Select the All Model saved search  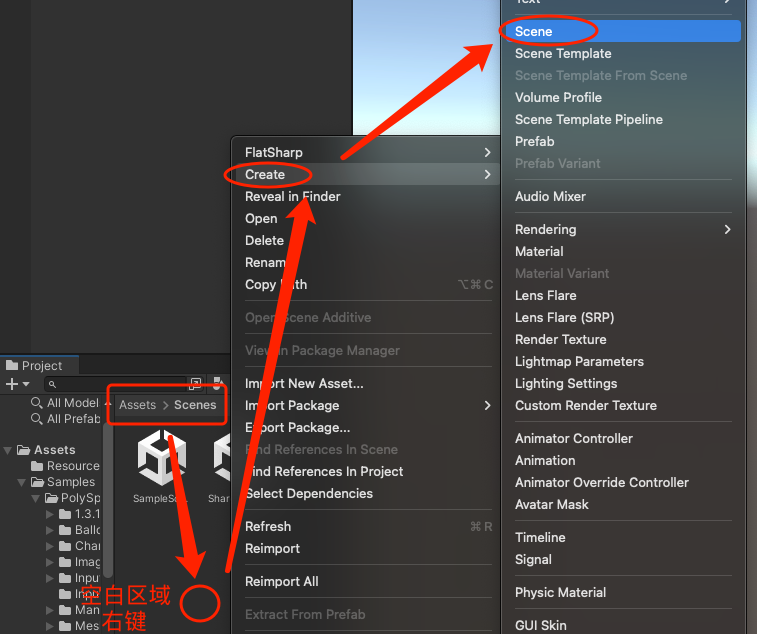[x=65, y=403]
